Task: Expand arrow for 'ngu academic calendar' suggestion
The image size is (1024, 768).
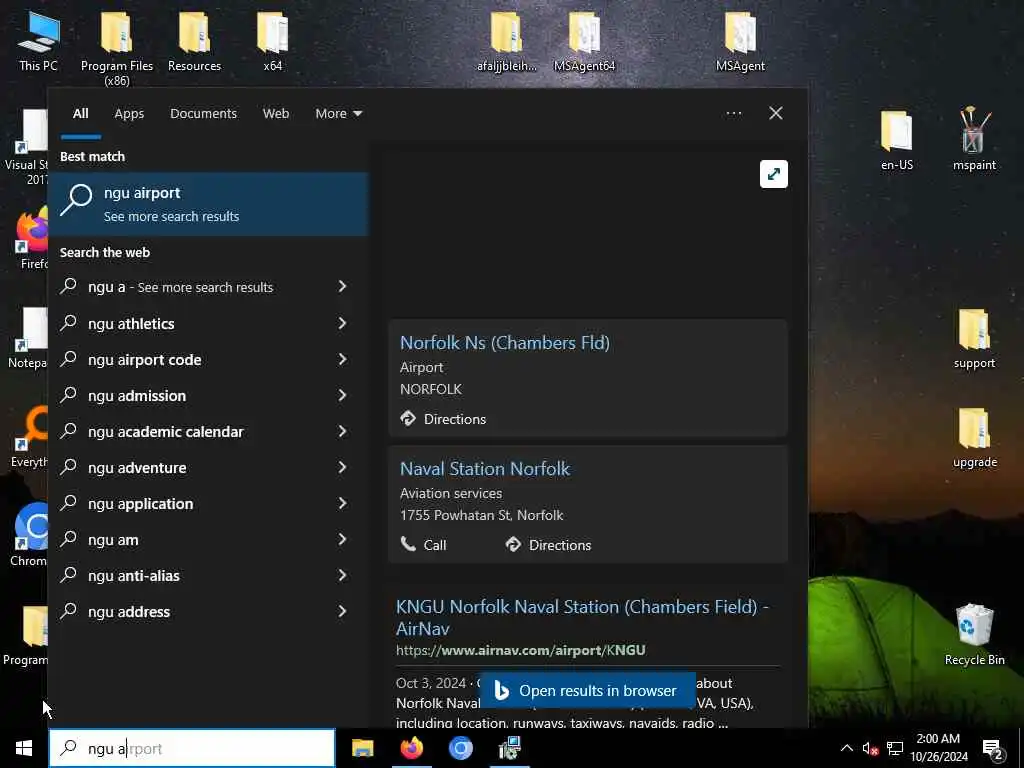Action: click(342, 431)
